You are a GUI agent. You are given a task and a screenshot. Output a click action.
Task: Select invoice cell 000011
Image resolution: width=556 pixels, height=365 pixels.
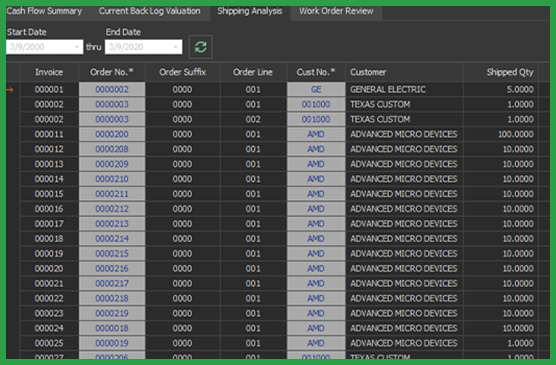coord(49,134)
